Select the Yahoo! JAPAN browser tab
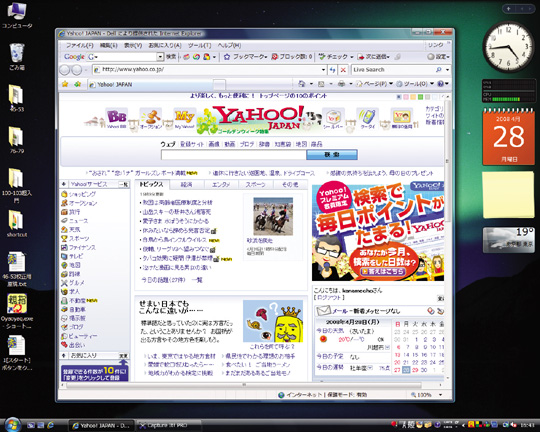This screenshot has height=432, width=540. pyautogui.click(x=150, y=84)
